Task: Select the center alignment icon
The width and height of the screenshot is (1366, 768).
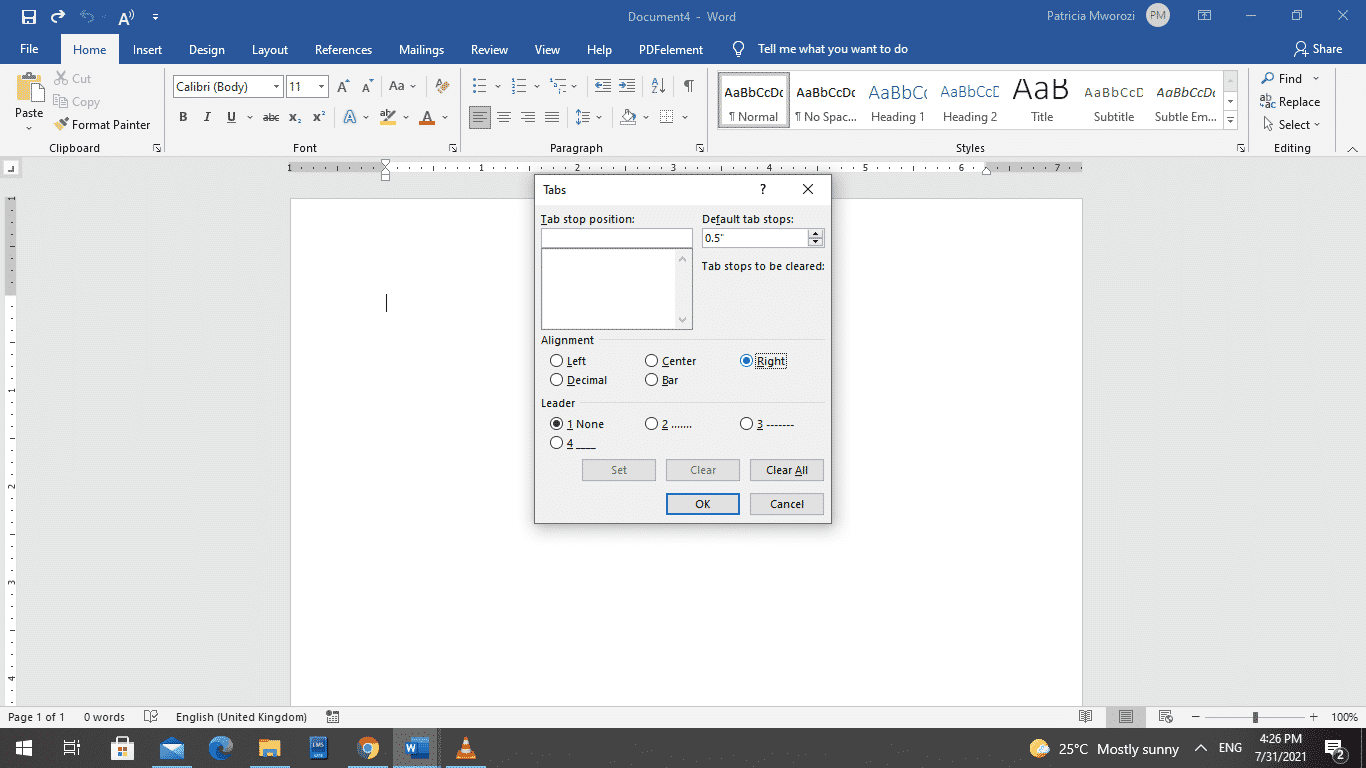Action: [x=504, y=117]
